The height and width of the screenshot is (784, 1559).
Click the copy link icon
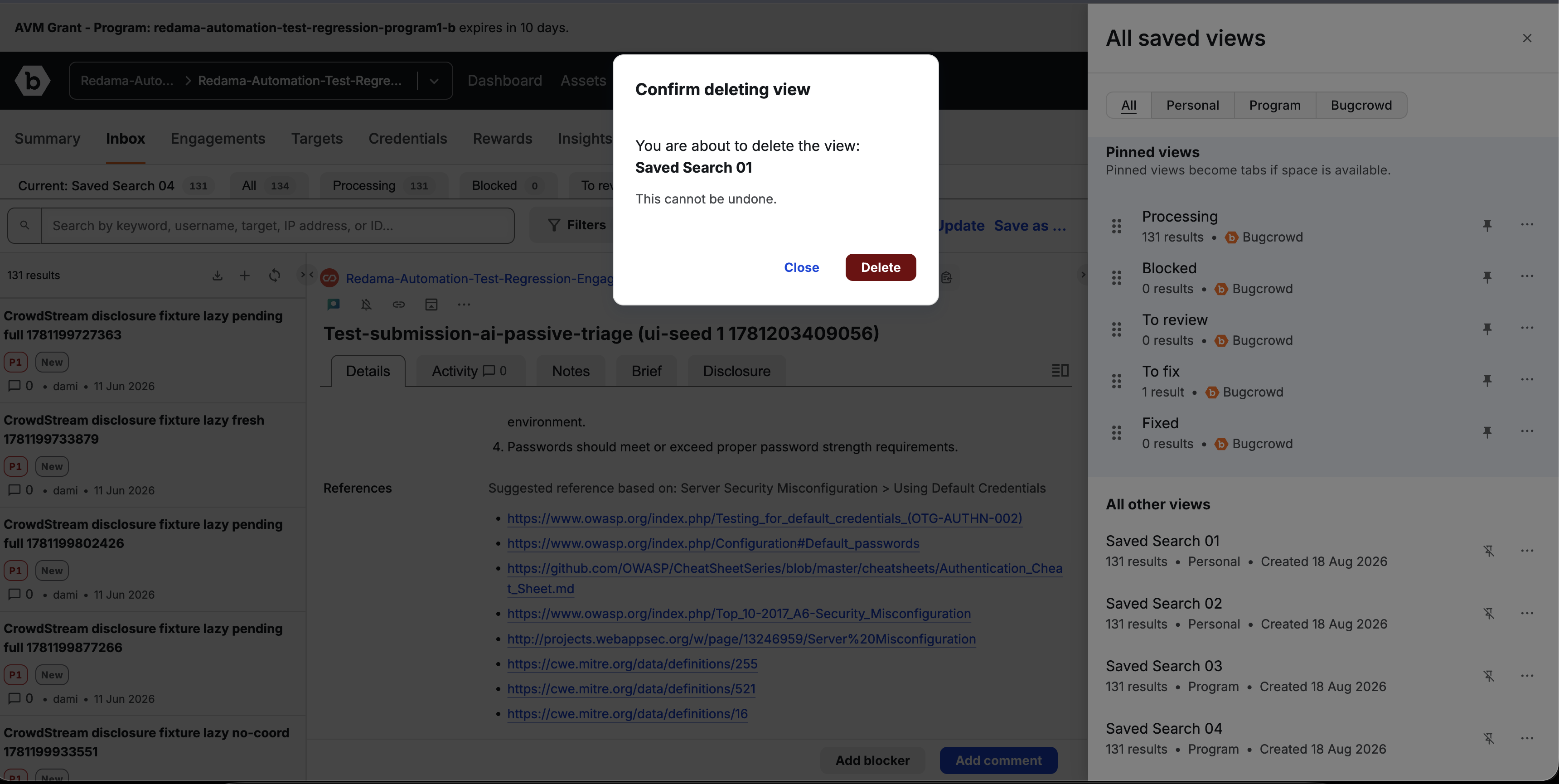point(398,304)
